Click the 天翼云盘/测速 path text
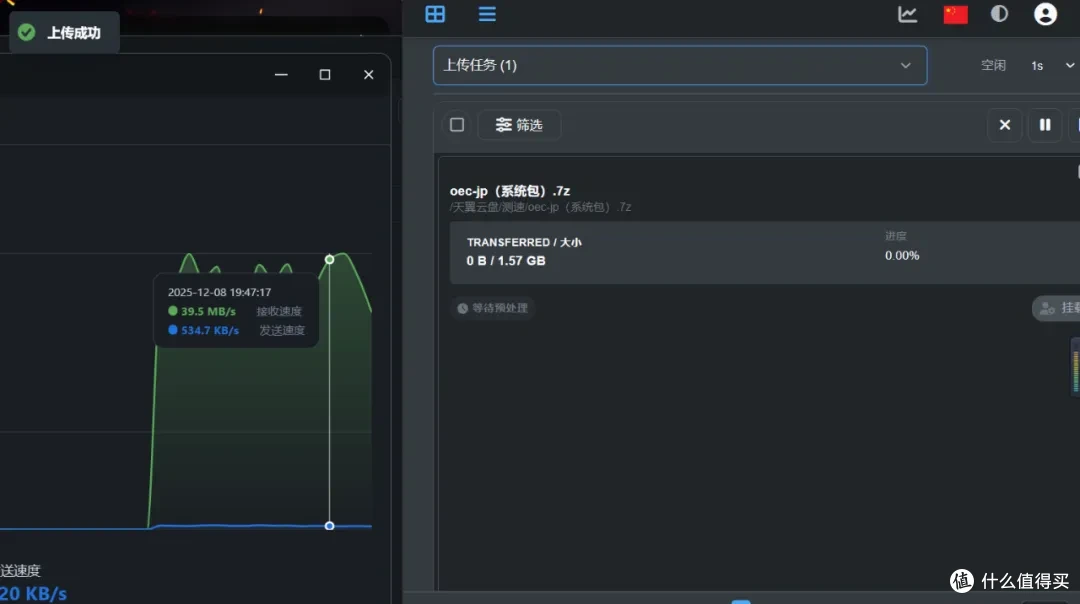1080x604 pixels. click(540, 207)
